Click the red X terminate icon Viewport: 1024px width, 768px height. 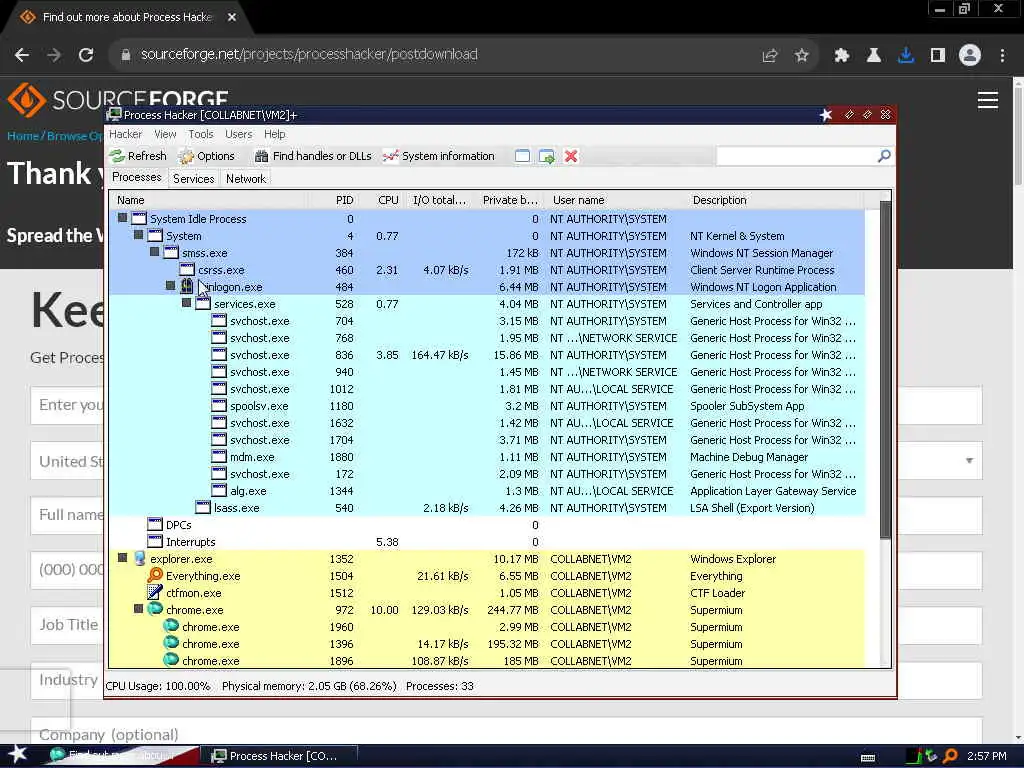tap(571, 156)
